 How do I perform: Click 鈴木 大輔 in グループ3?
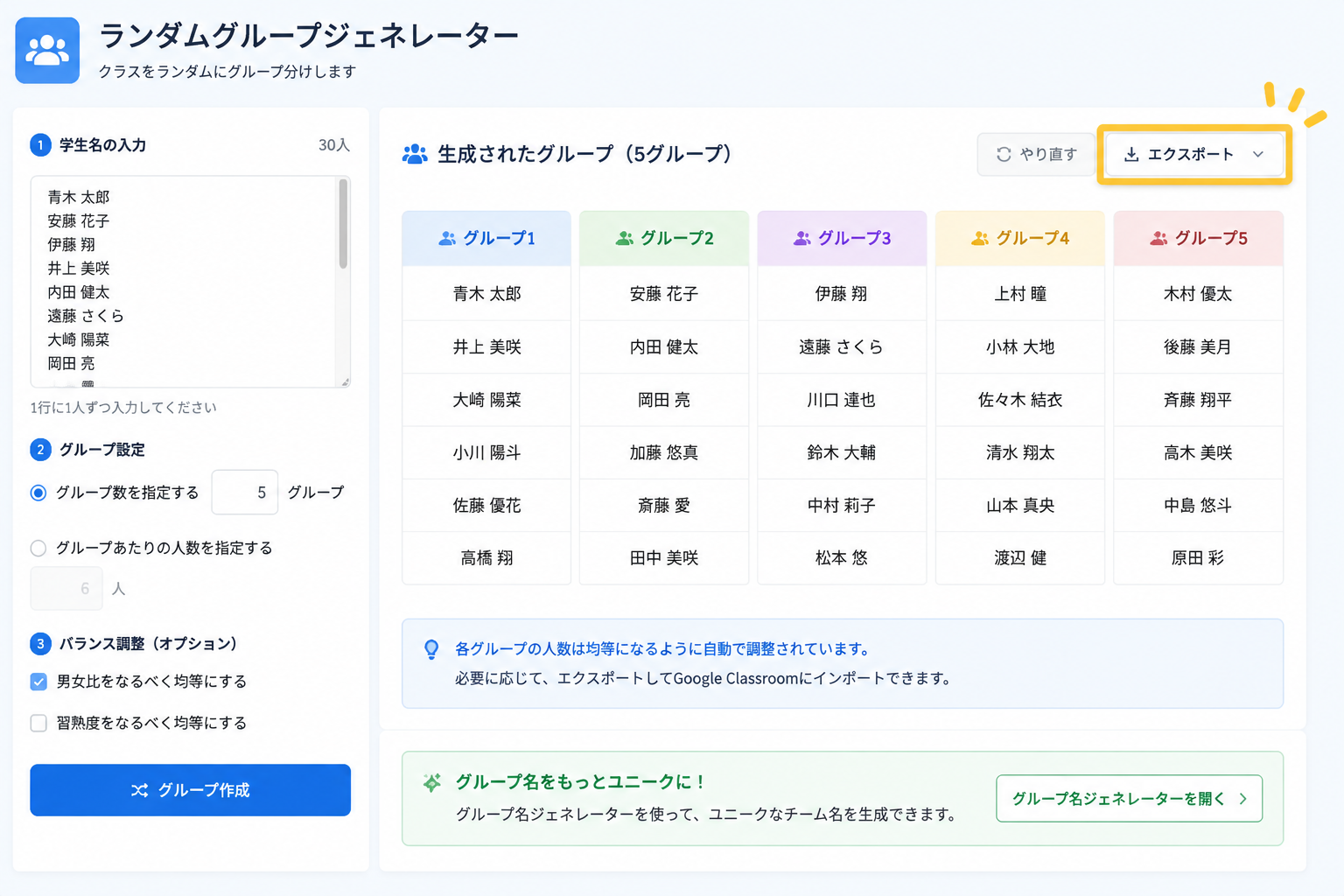tap(842, 452)
